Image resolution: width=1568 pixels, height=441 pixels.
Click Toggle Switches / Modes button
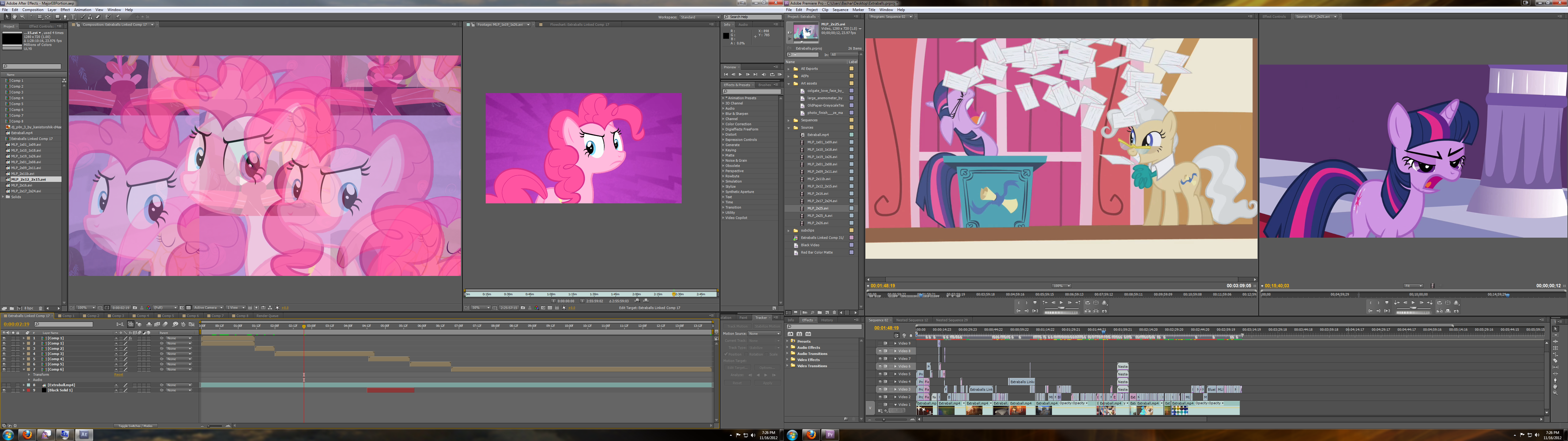(x=136, y=426)
